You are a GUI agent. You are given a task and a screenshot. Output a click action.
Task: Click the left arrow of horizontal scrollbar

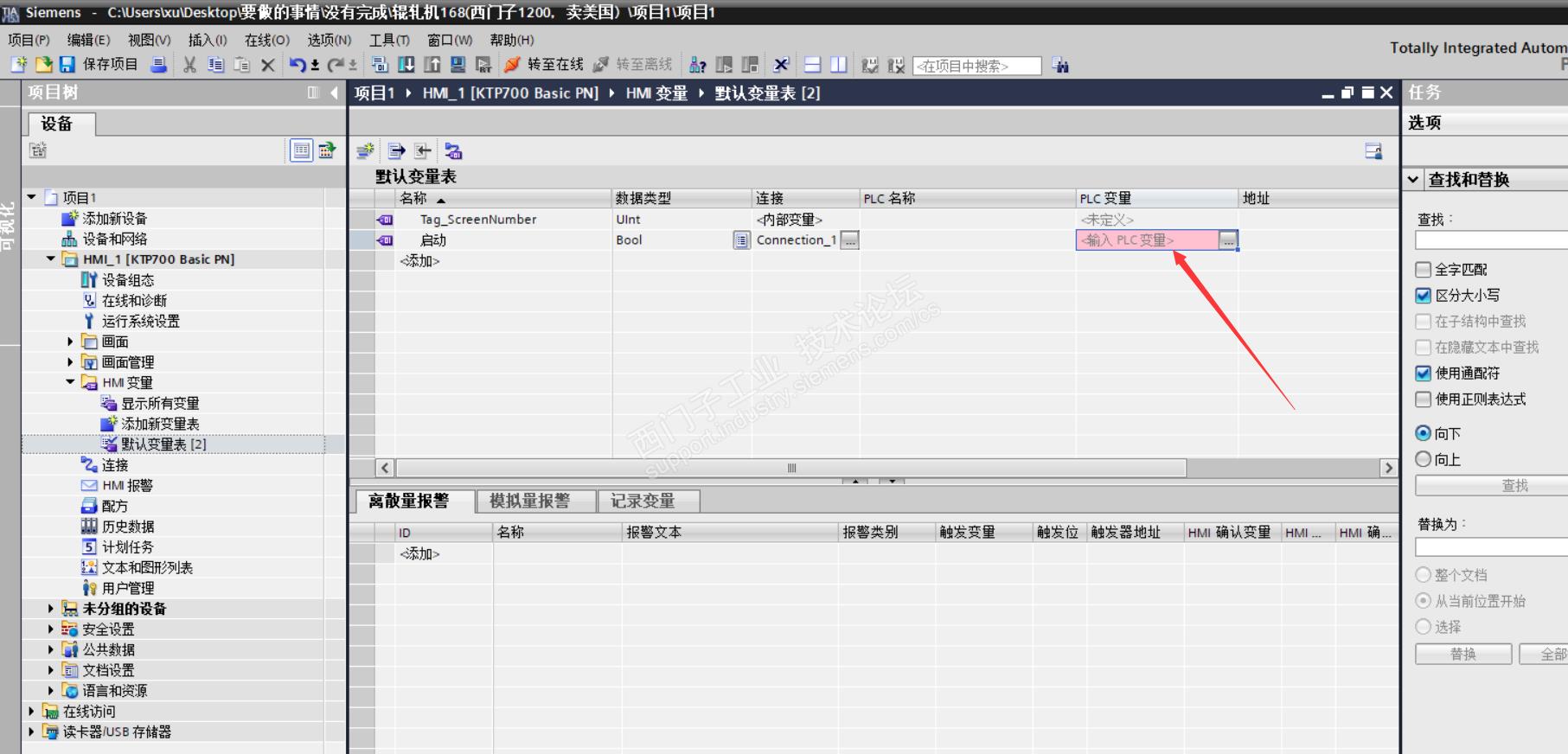point(385,468)
